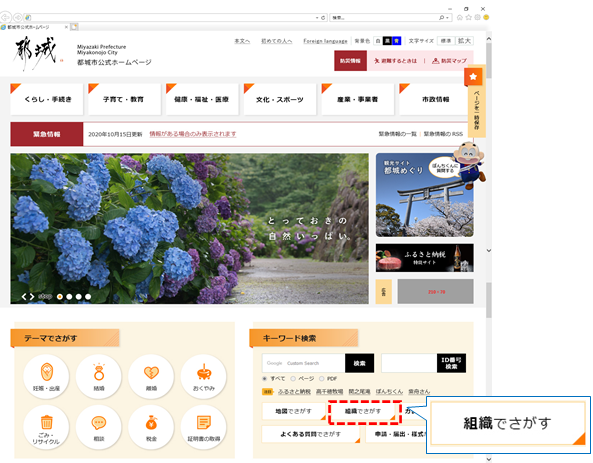Select the second slideshow dot indicator

pos(69,297)
